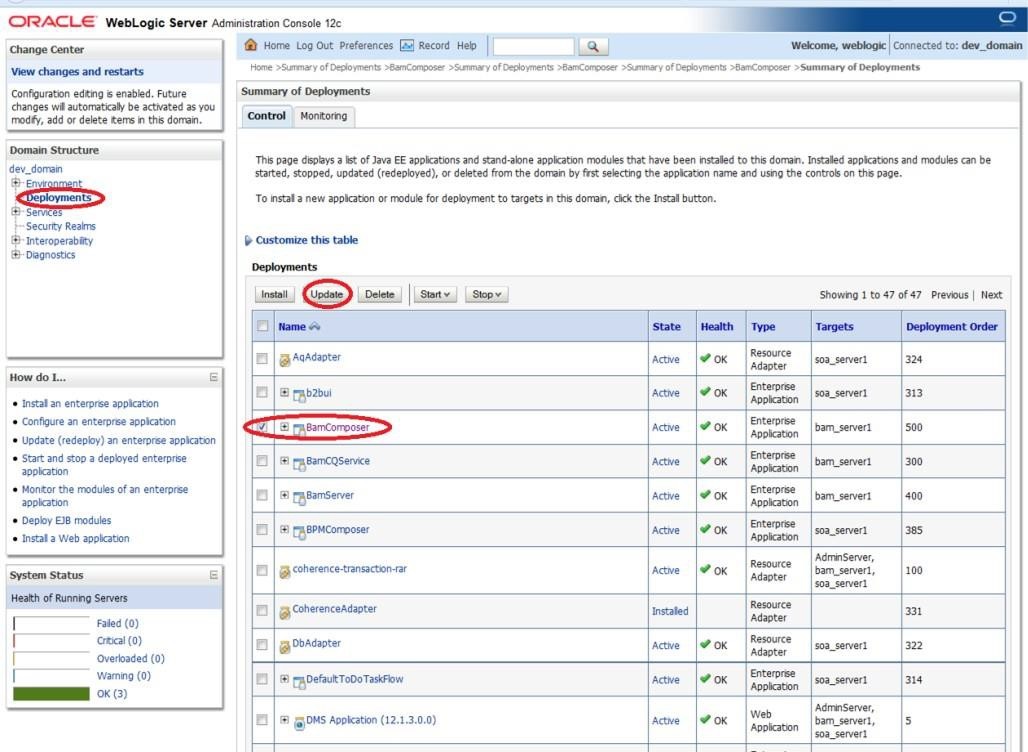Open the dev_domain root tree link
Viewport: 1028px width, 752px height.
36,169
